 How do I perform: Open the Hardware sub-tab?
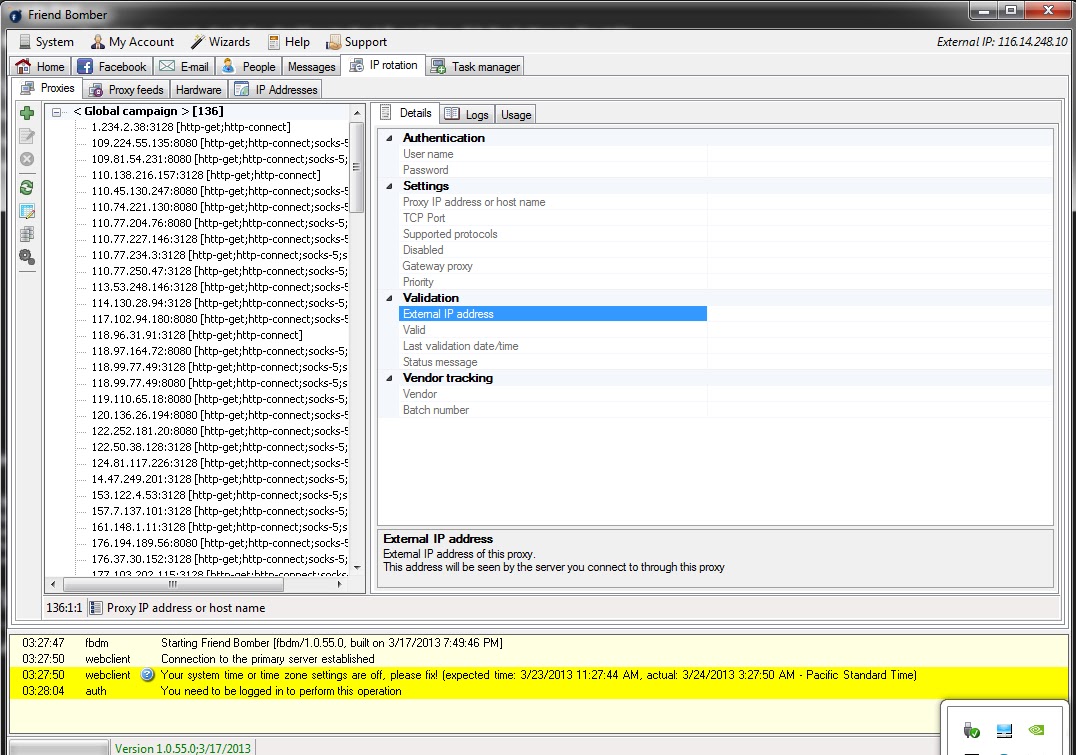[x=198, y=90]
